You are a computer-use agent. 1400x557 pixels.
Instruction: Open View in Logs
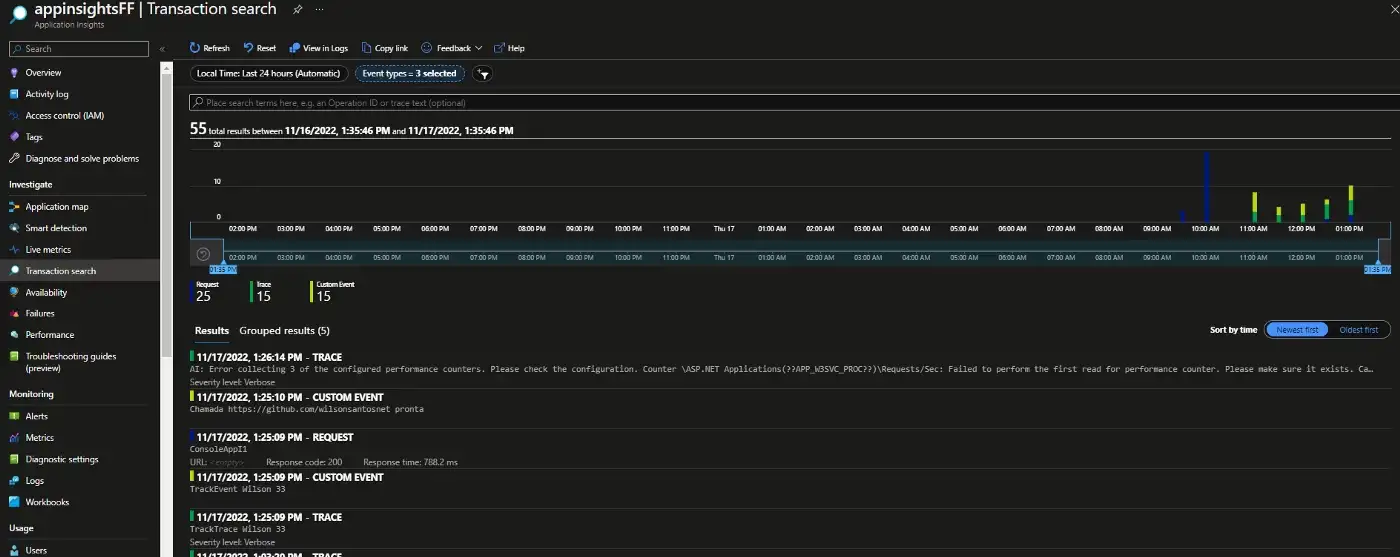pos(319,48)
